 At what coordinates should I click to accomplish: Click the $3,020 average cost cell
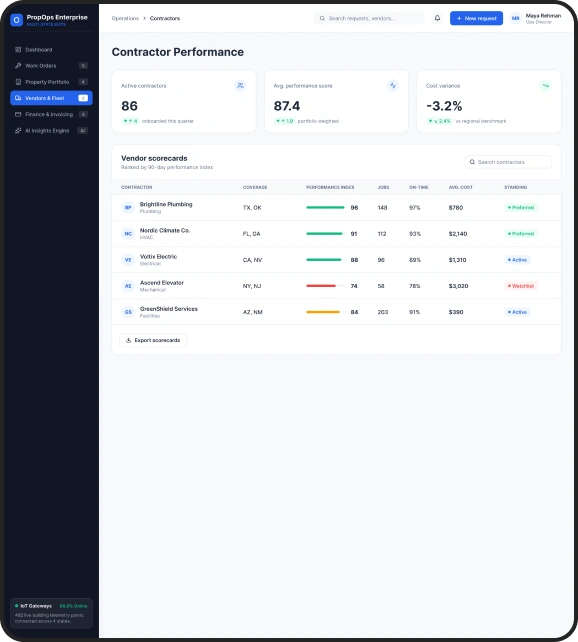(458, 286)
